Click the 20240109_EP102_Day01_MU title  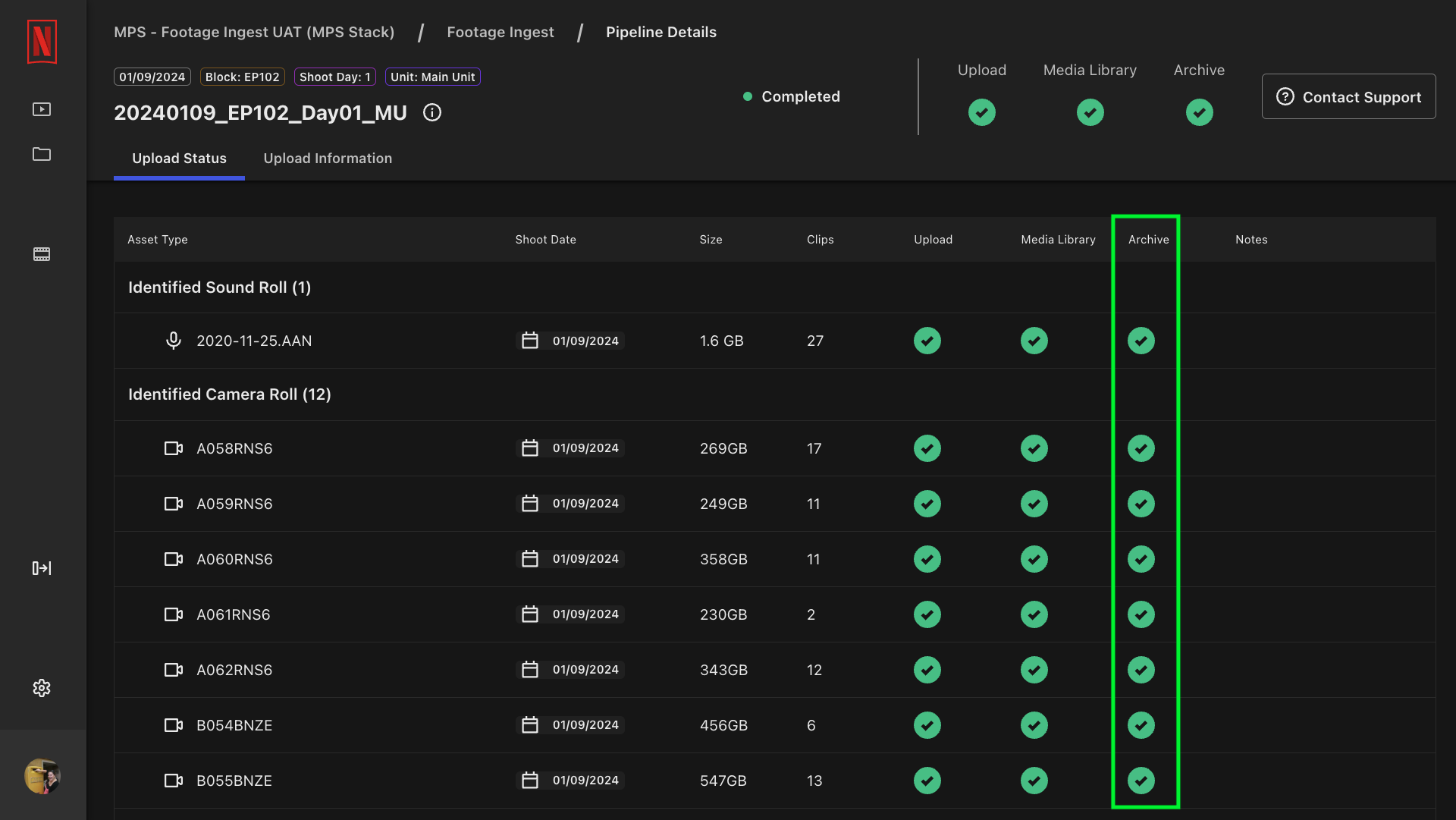[x=260, y=112]
